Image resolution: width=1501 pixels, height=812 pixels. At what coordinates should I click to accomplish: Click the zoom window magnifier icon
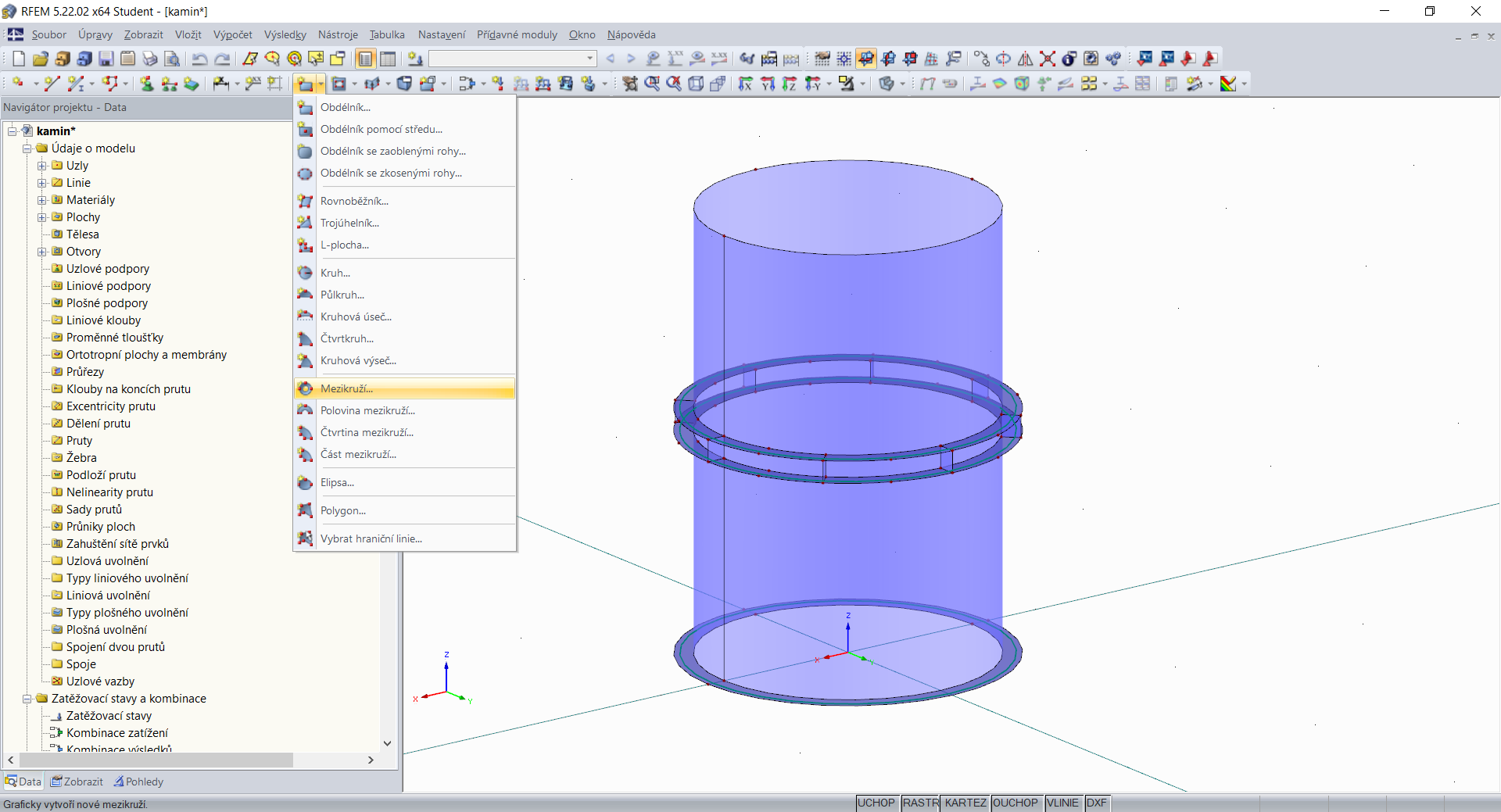652,84
